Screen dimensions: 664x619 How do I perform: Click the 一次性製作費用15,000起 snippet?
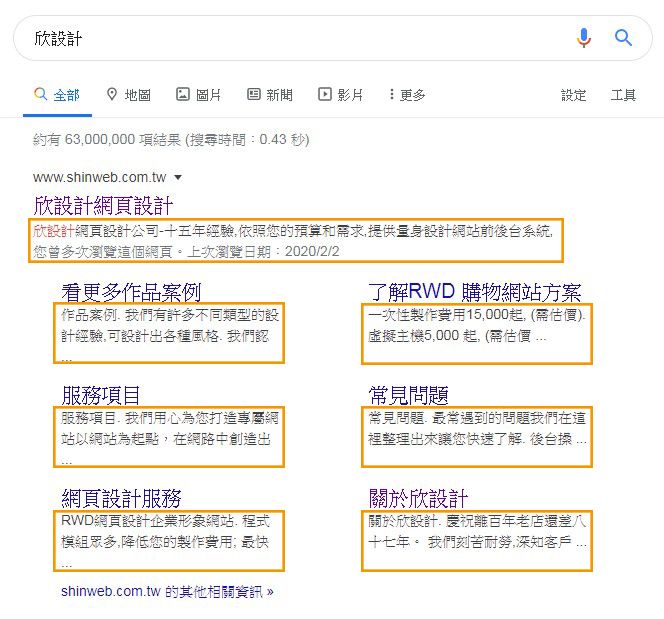[x=477, y=325]
